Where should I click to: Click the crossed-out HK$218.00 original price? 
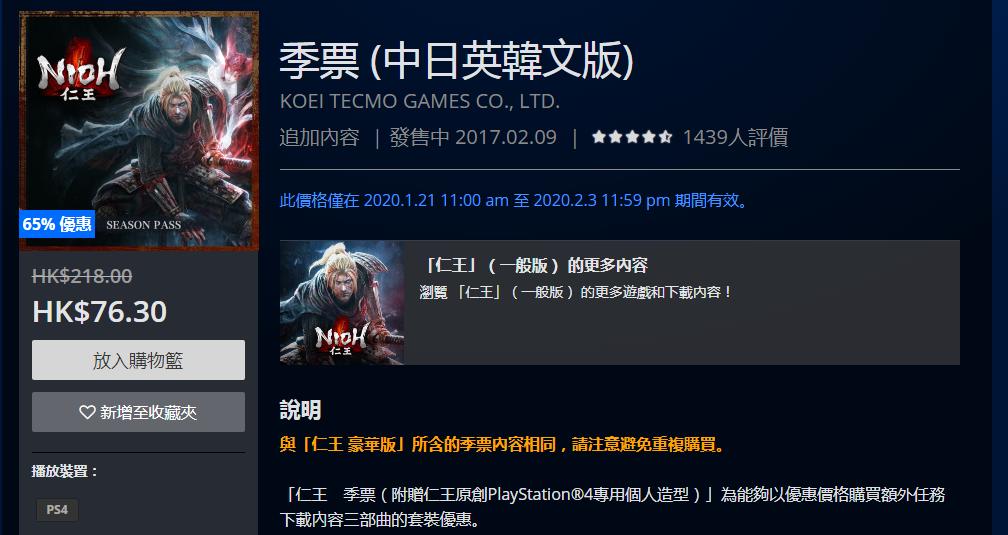pyautogui.click(x=82, y=277)
